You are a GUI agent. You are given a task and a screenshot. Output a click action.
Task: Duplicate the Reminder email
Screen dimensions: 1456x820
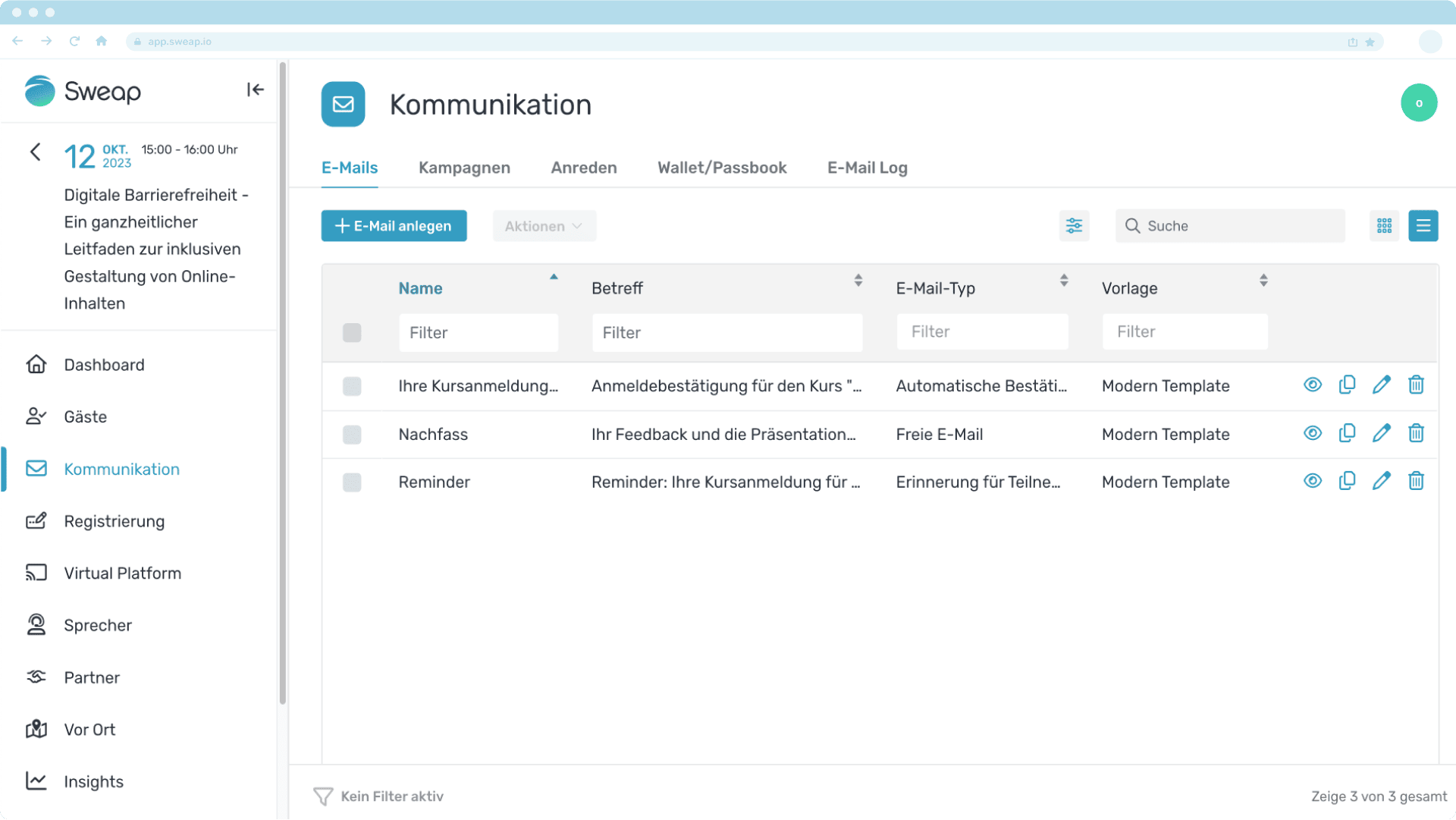click(1347, 481)
